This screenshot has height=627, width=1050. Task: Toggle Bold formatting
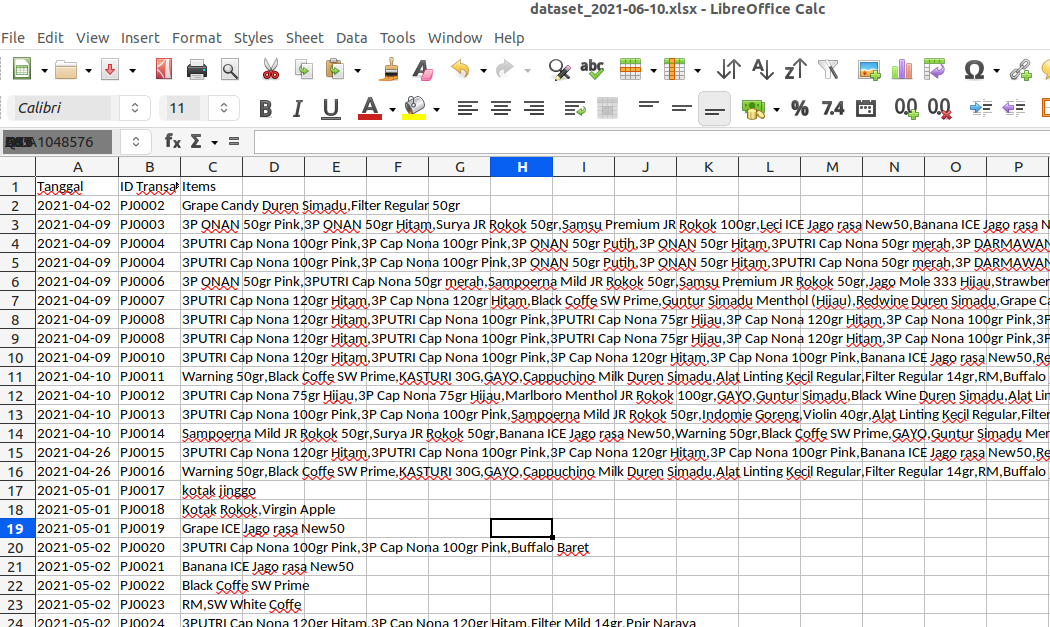click(265, 108)
